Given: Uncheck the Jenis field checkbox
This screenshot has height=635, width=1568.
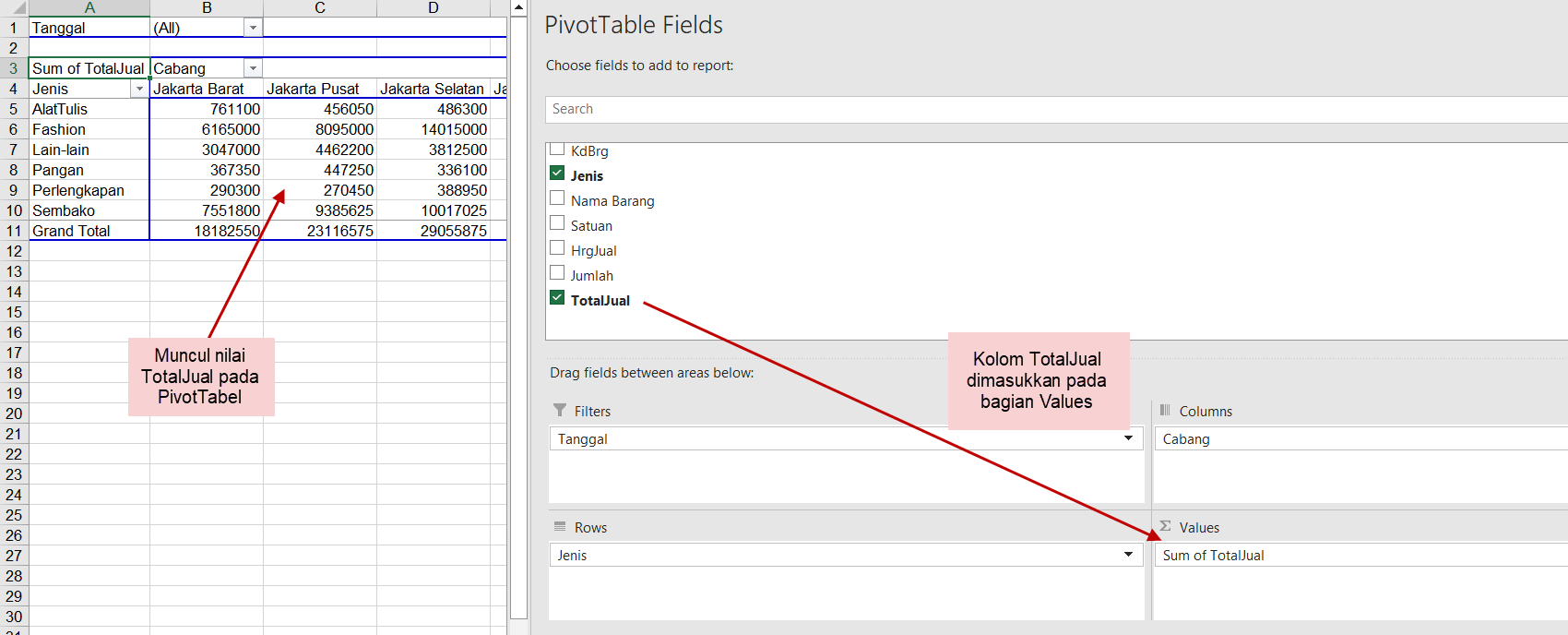Looking at the screenshot, I should click(x=557, y=174).
